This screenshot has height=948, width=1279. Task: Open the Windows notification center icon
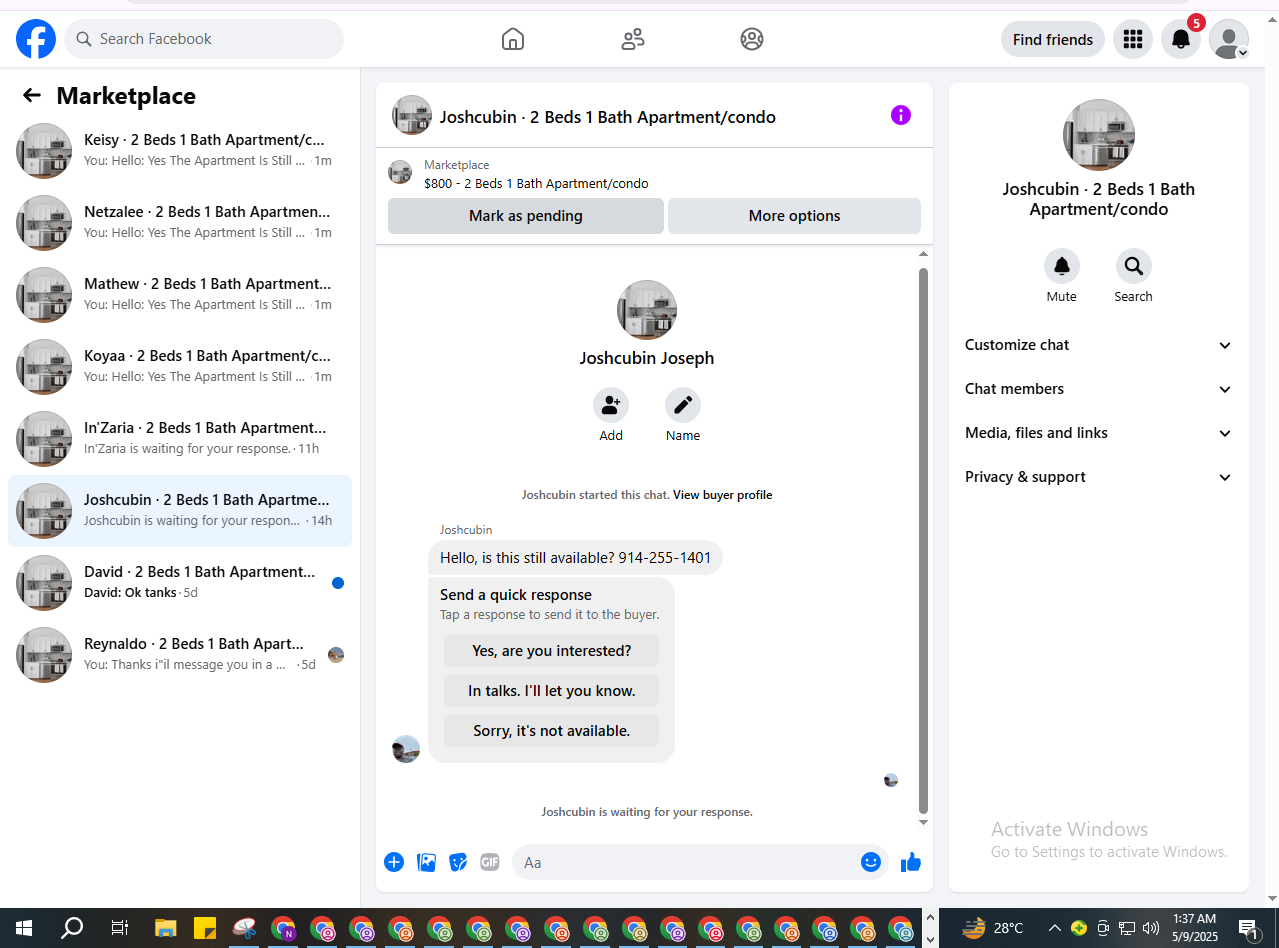click(1249, 928)
